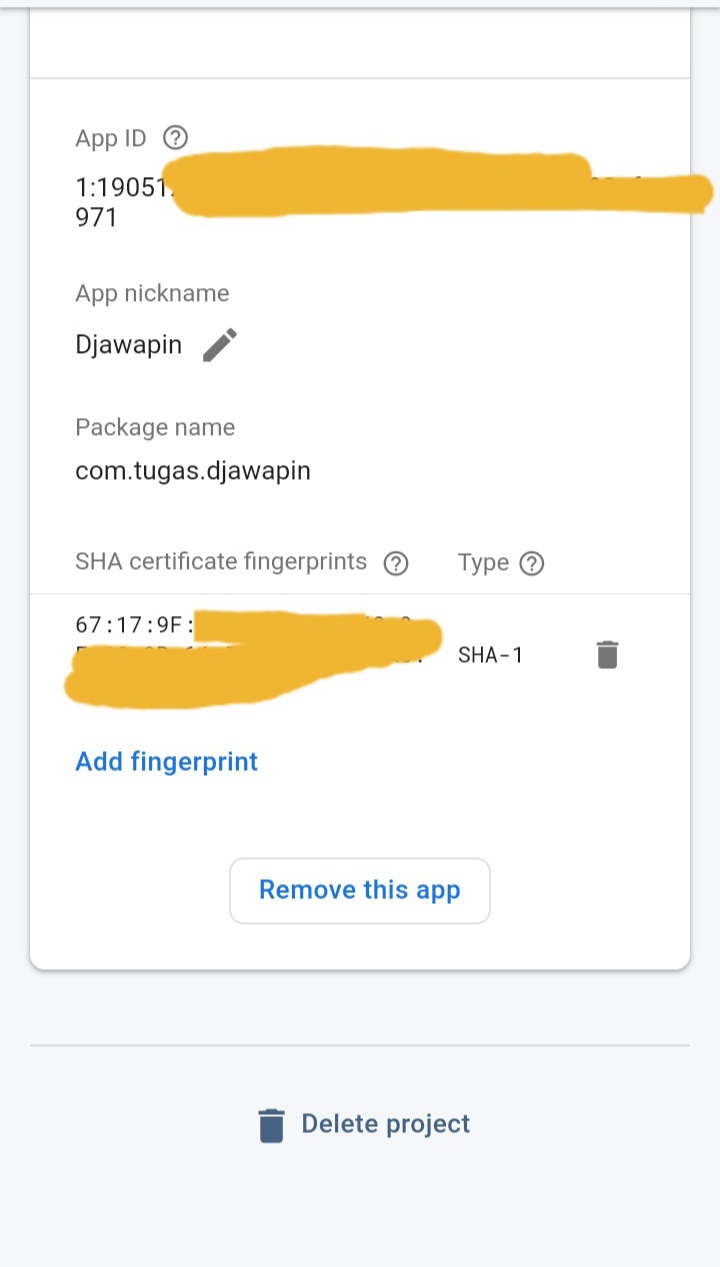Click the Type column header text

[x=483, y=563]
